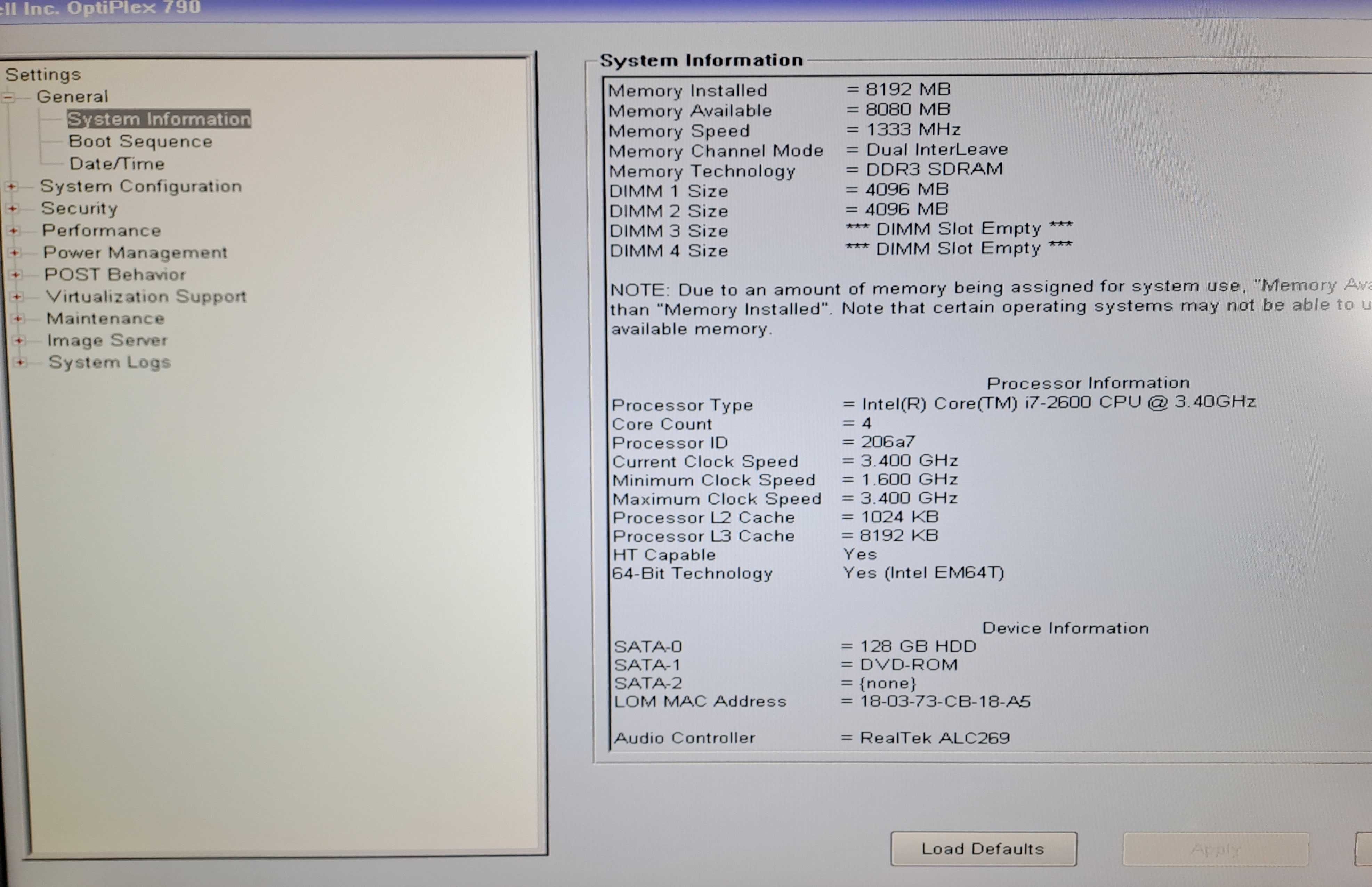The image size is (1372, 887).
Task: Open Boot Sequence settings
Action: [140, 142]
